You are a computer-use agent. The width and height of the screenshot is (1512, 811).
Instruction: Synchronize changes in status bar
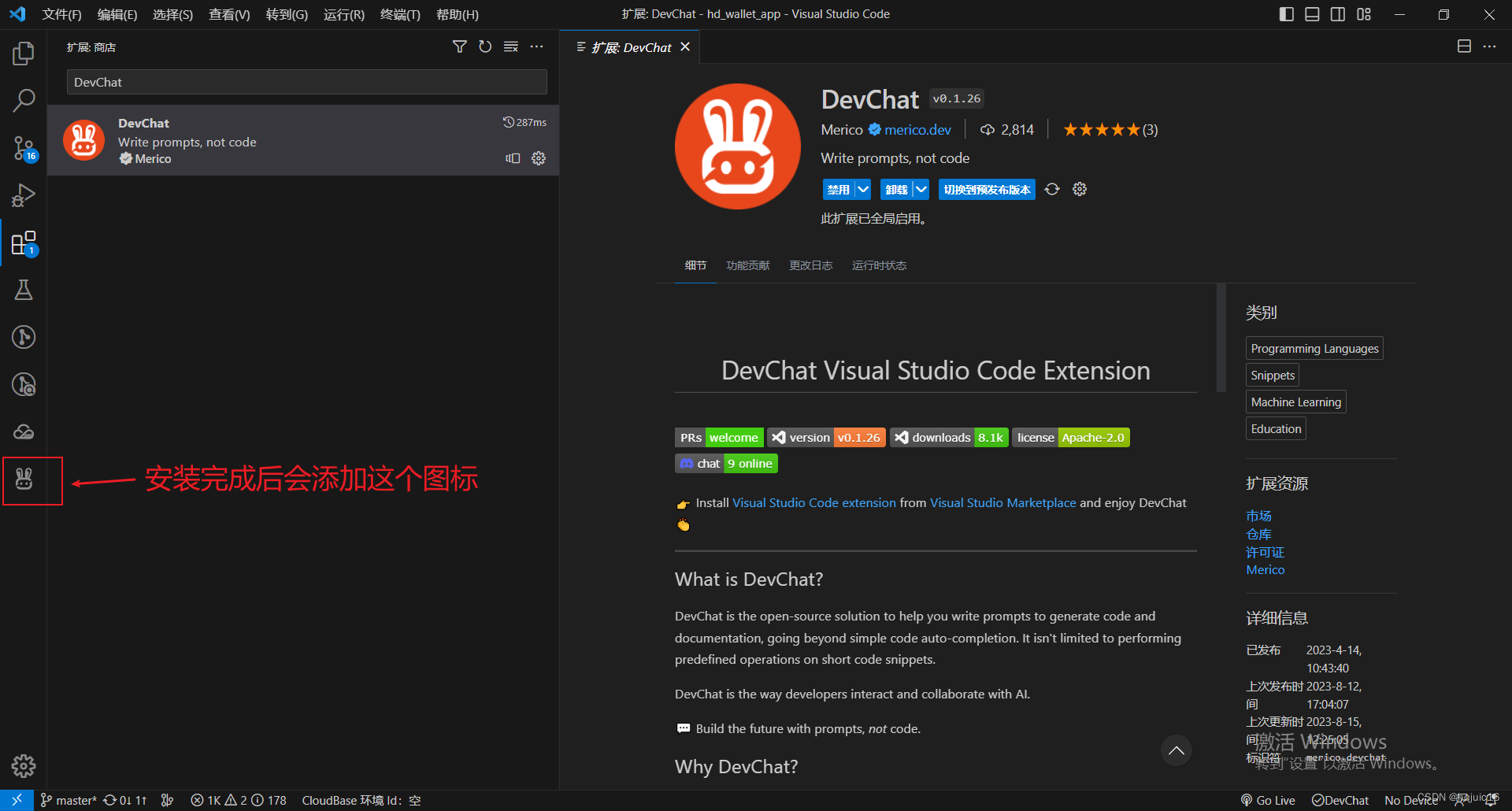125,800
